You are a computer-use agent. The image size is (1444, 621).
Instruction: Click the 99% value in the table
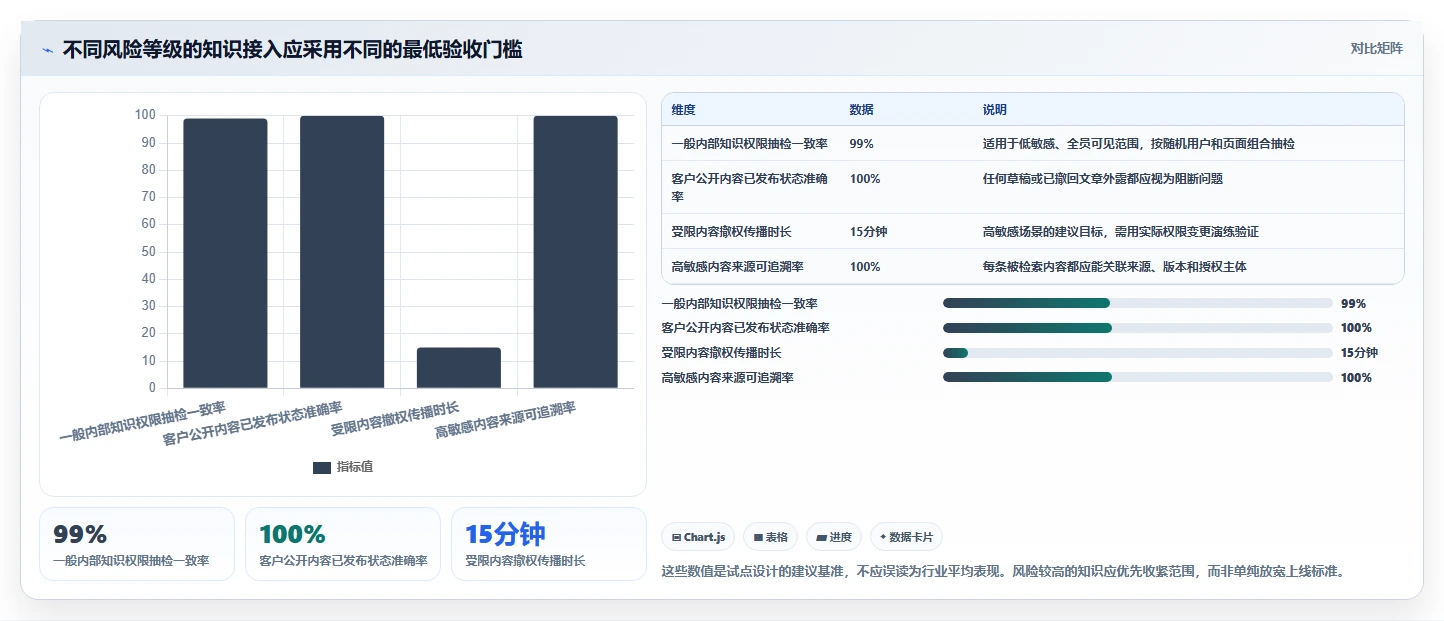click(x=861, y=144)
